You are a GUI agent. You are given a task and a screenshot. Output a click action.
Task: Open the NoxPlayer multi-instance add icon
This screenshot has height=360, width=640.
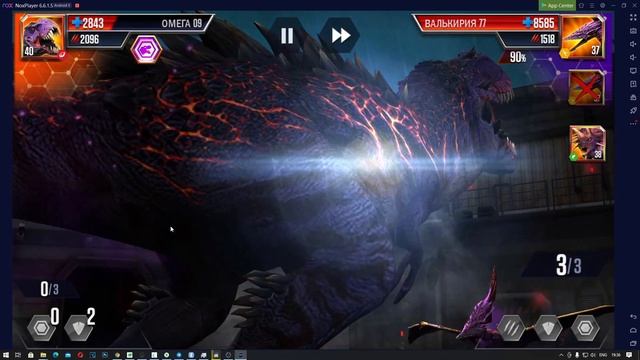tap(633, 84)
